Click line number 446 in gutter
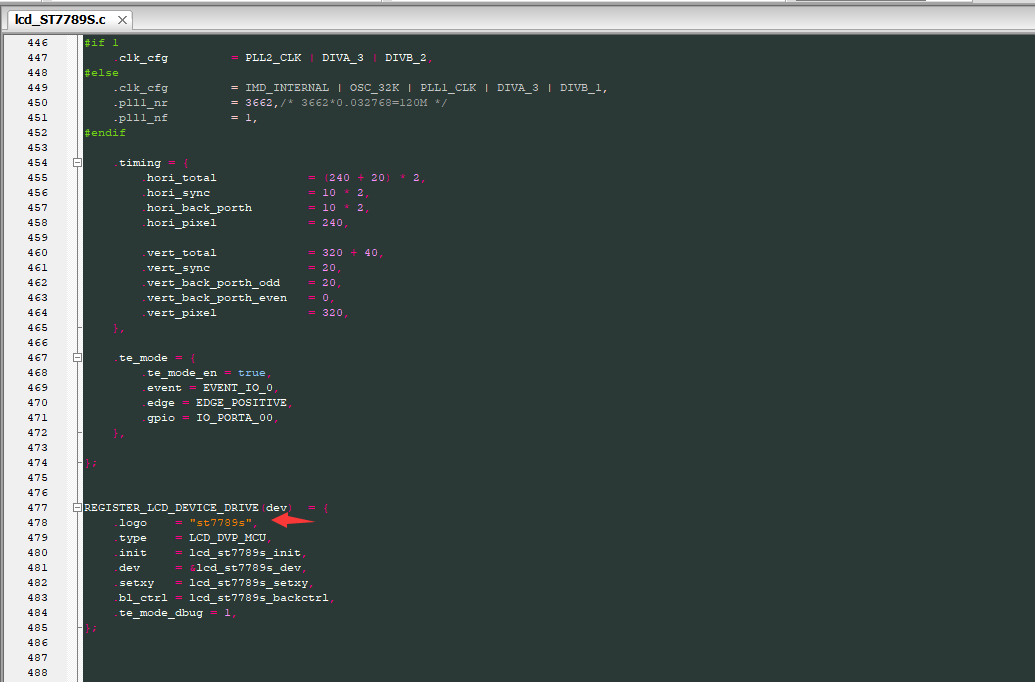The width and height of the screenshot is (1035, 682). pos(38,43)
